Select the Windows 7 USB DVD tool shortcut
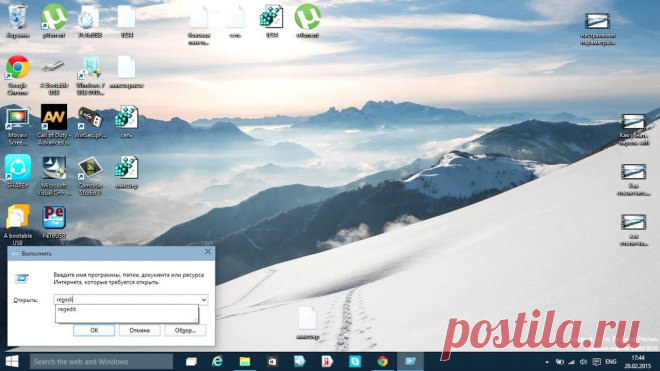The width and height of the screenshot is (660, 371). 90,75
